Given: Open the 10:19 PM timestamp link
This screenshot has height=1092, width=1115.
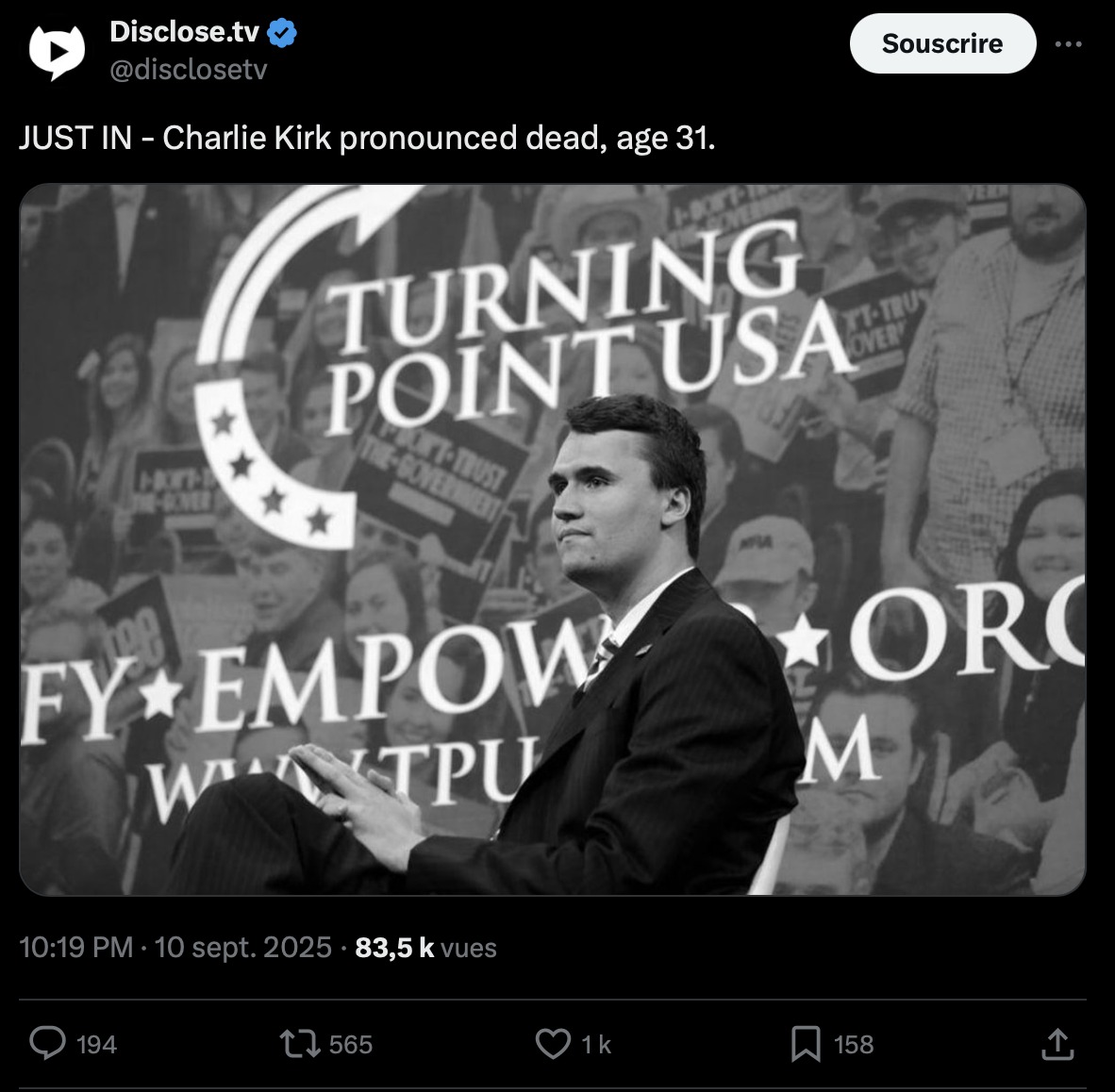Looking at the screenshot, I should [x=76, y=948].
